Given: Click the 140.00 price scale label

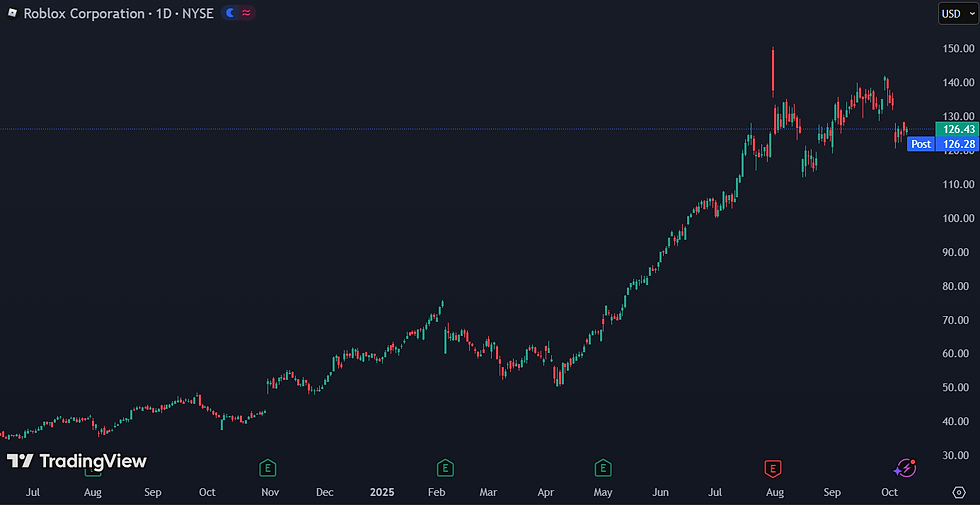Looking at the screenshot, I should point(959,82).
